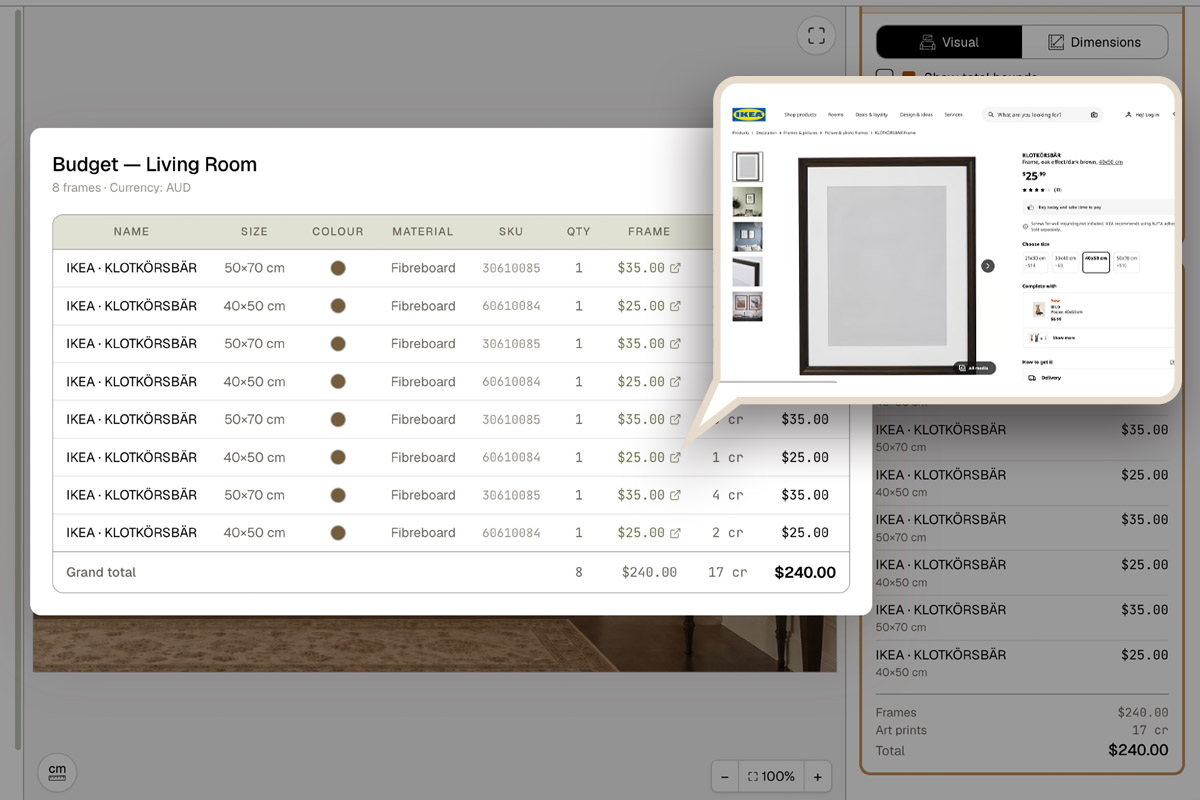Image resolution: width=1200 pixels, height=800 pixels.
Task: Select the blue bedroom thumbnail
Action: point(747,237)
